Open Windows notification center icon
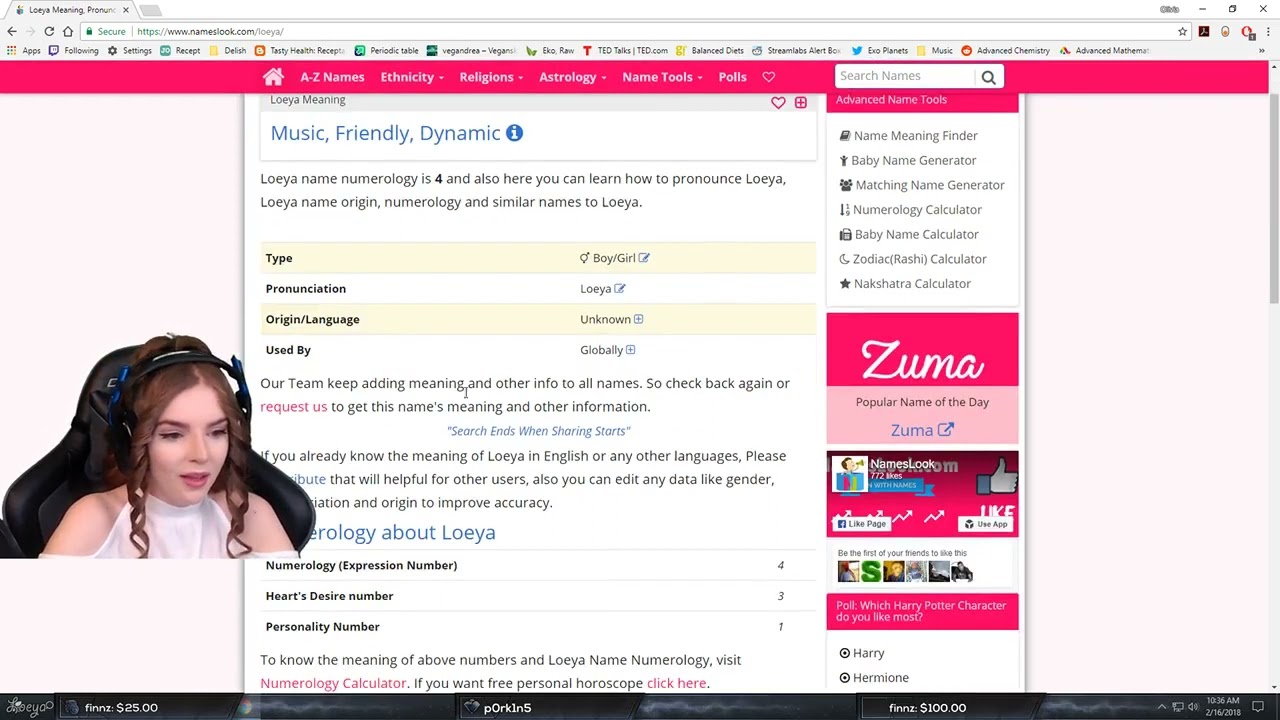 1258,707
